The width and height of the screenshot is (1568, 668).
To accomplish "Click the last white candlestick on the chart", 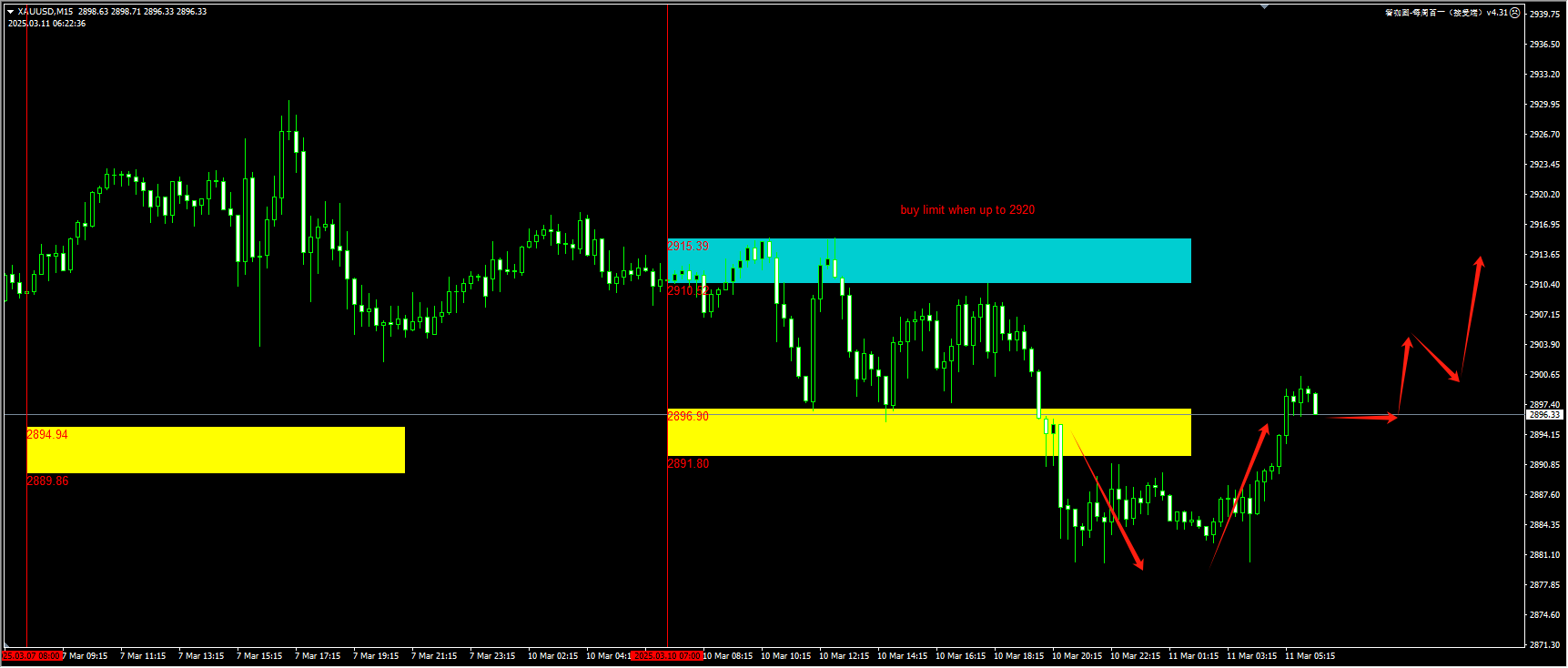I will coord(1315,402).
